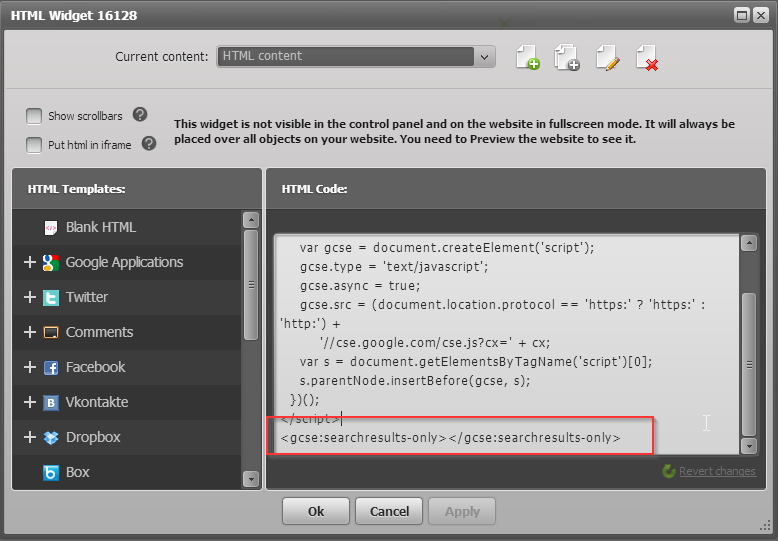The width and height of the screenshot is (778, 541).
Task: Click the add new content icon
Action: (527, 58)
